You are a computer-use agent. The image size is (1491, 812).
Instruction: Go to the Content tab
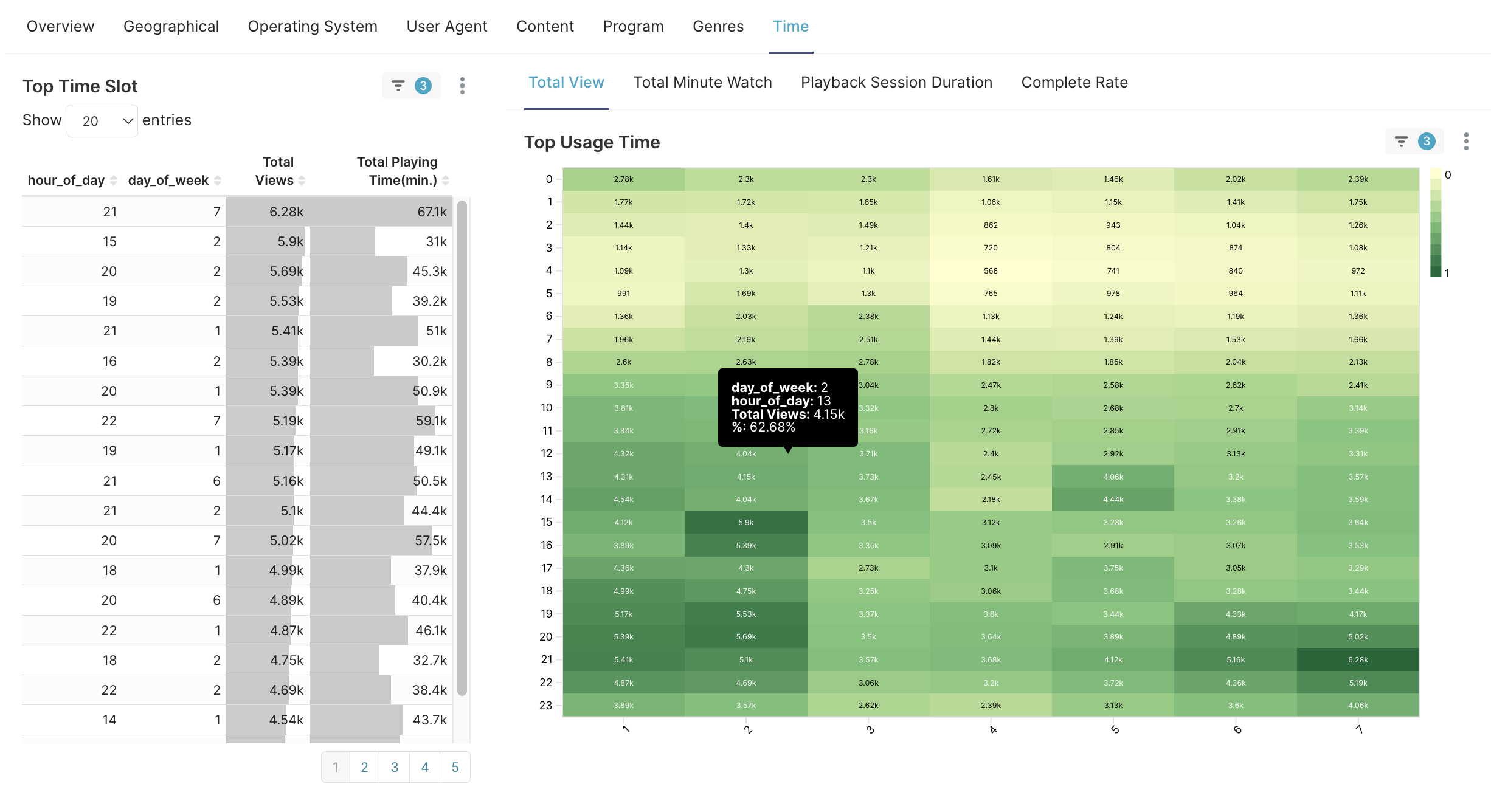click(x=545, y=26)
